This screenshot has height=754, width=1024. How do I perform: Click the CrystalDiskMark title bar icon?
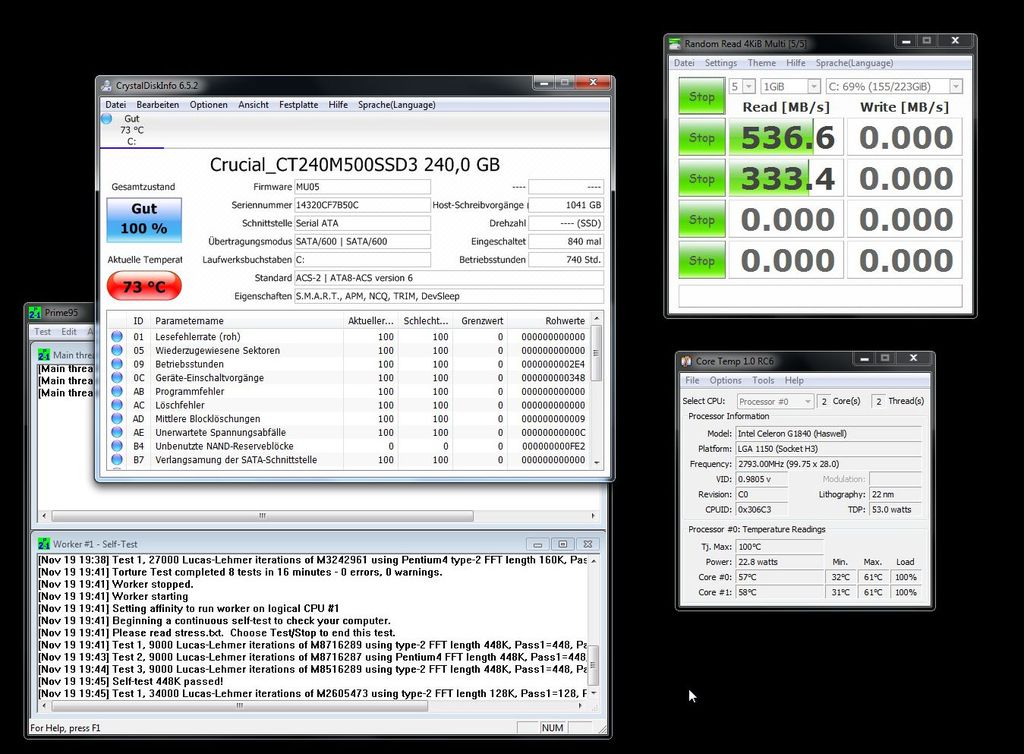coord(675,44)
